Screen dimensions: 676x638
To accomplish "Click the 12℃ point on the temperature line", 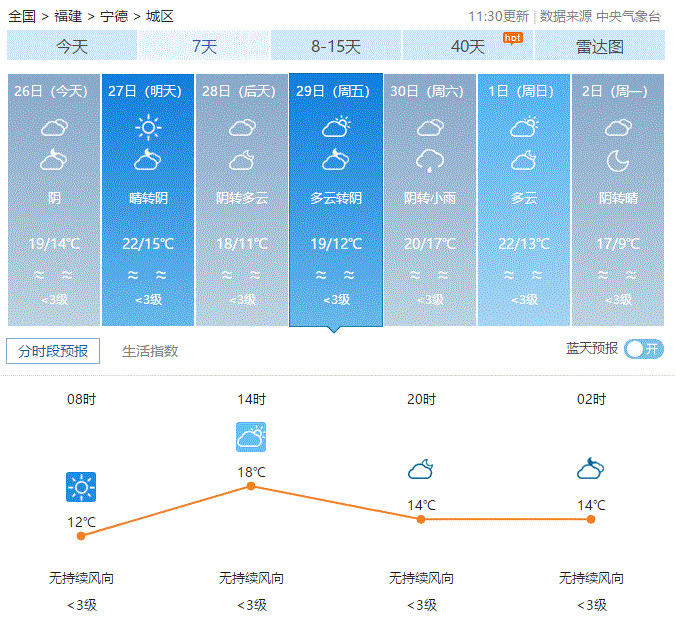I will click(81, 536).
